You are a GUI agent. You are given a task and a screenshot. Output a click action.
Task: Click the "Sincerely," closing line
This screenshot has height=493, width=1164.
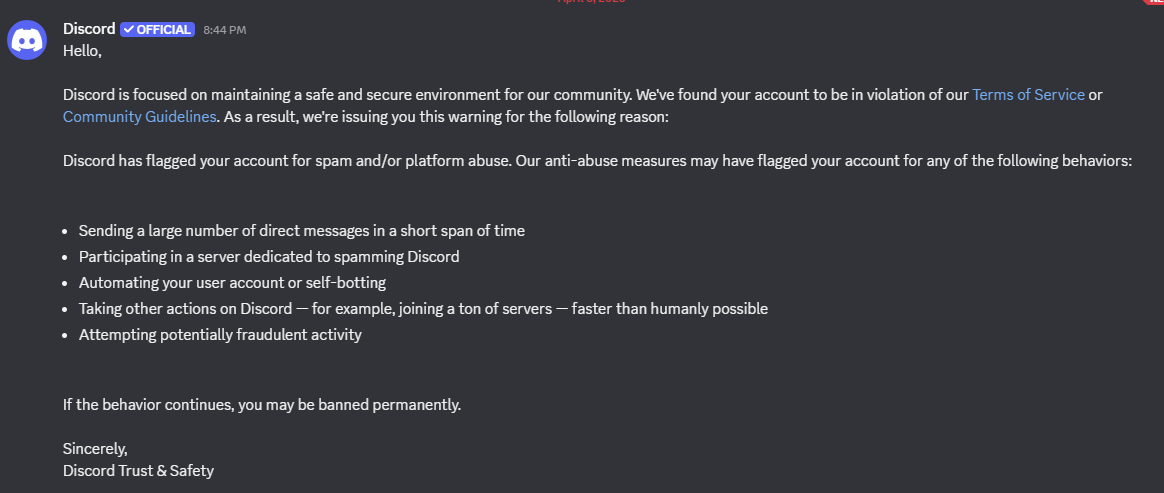(x=95, y=448)
